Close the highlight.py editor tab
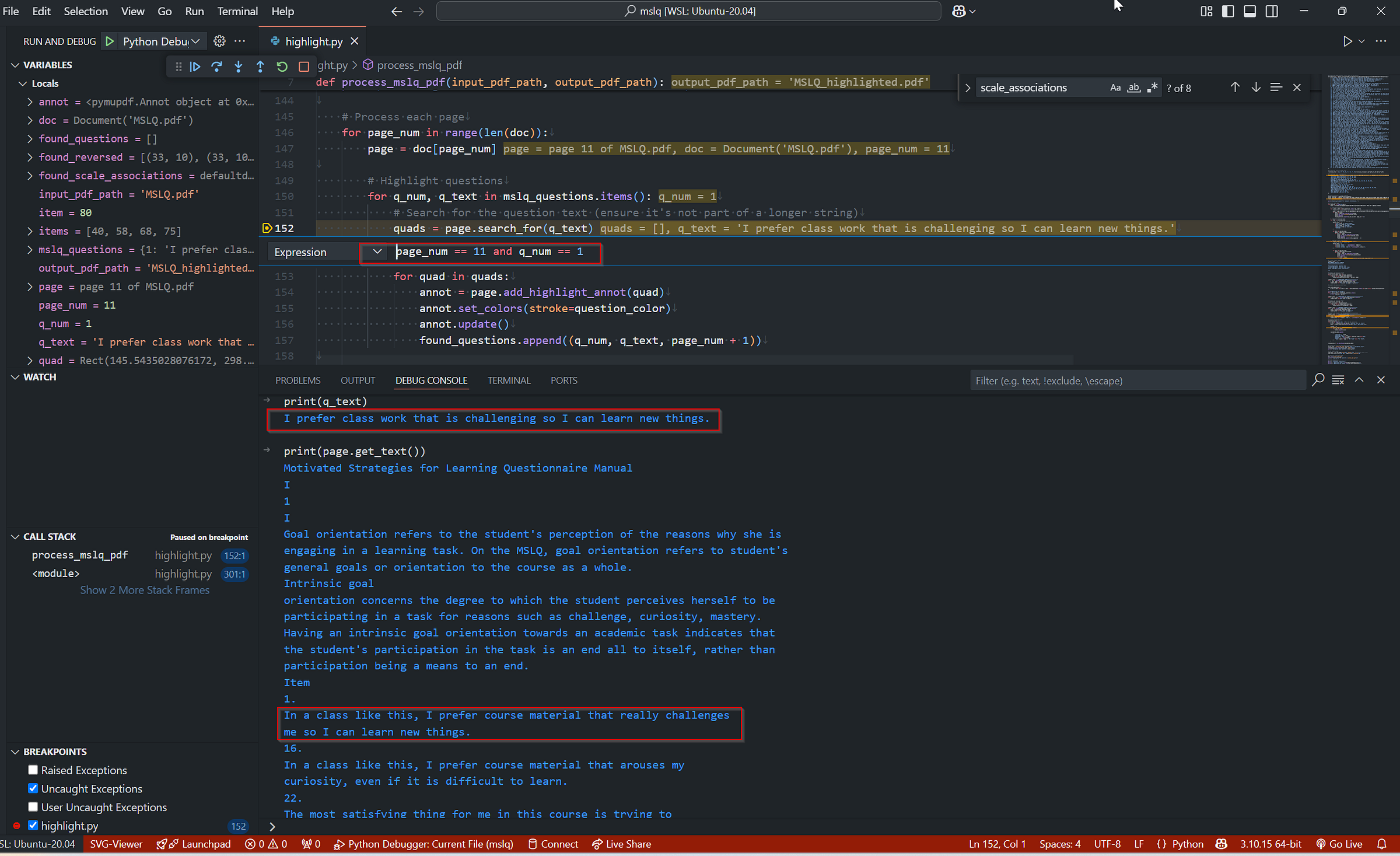Viewport: 1400px width, 856px height. point(354,41)
